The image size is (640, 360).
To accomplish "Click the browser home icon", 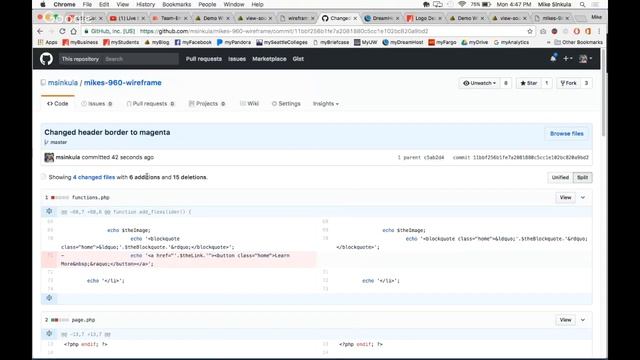I will click(73, 31).
